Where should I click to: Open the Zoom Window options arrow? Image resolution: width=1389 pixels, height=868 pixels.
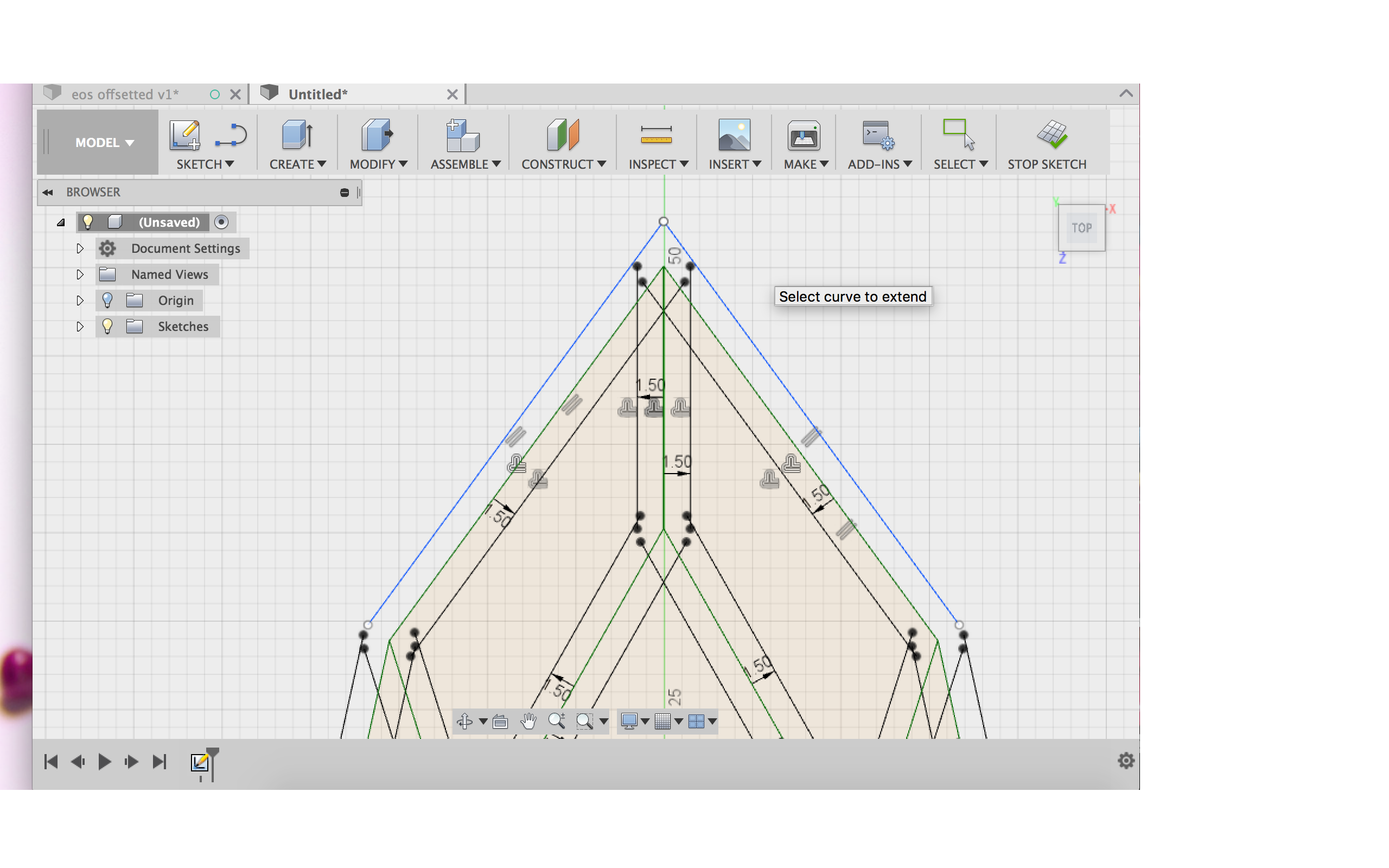pos(603,722)
